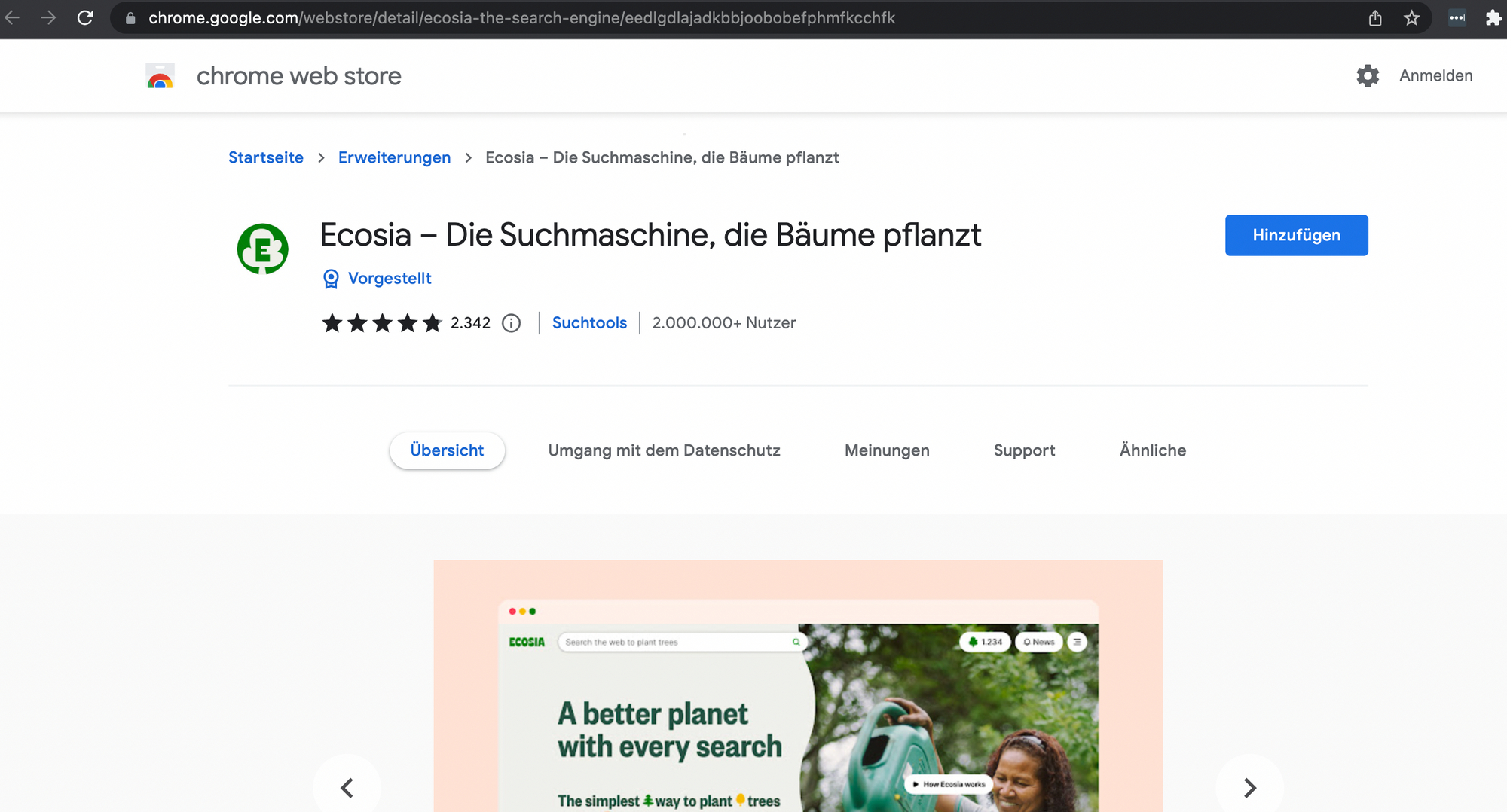Viewport: 1507px width, 812px height.
Task: Click the extension icon with three dots
Action: [1457, 18]
